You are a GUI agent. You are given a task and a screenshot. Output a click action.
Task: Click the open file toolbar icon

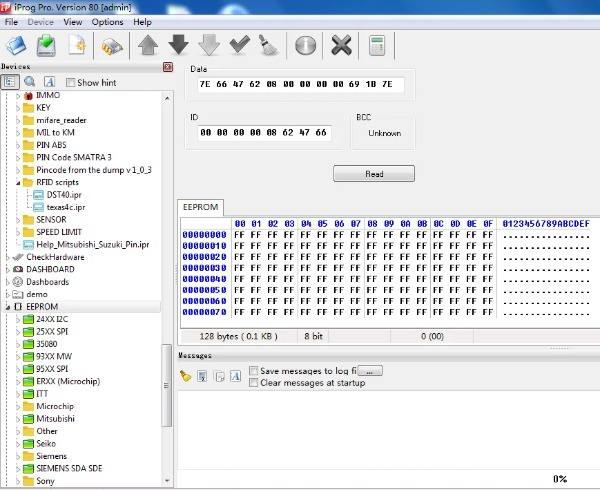(17, 45)
